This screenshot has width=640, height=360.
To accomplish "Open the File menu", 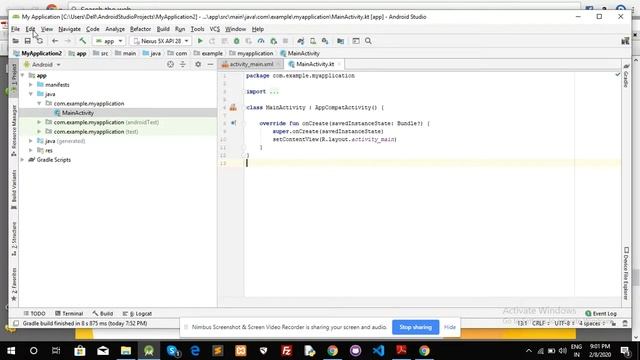I will click(16, 29).
